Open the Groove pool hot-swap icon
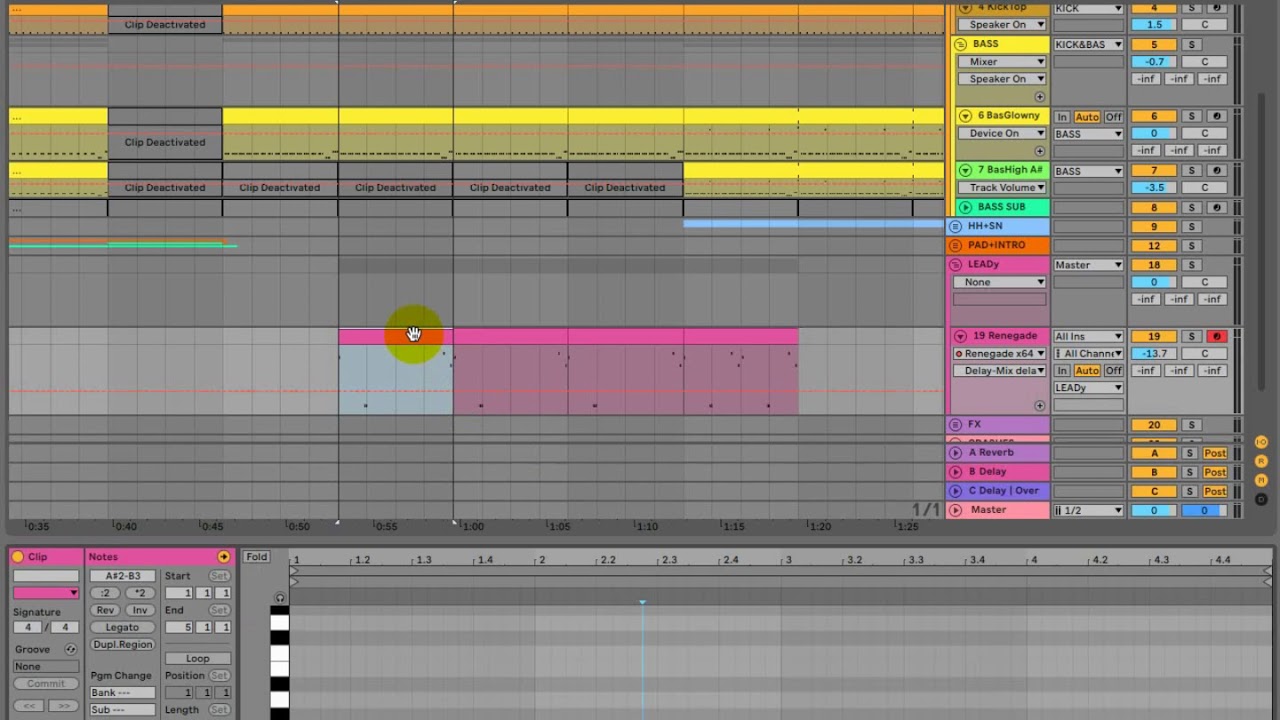This screenshot has height=720, width=1280. 70,649
